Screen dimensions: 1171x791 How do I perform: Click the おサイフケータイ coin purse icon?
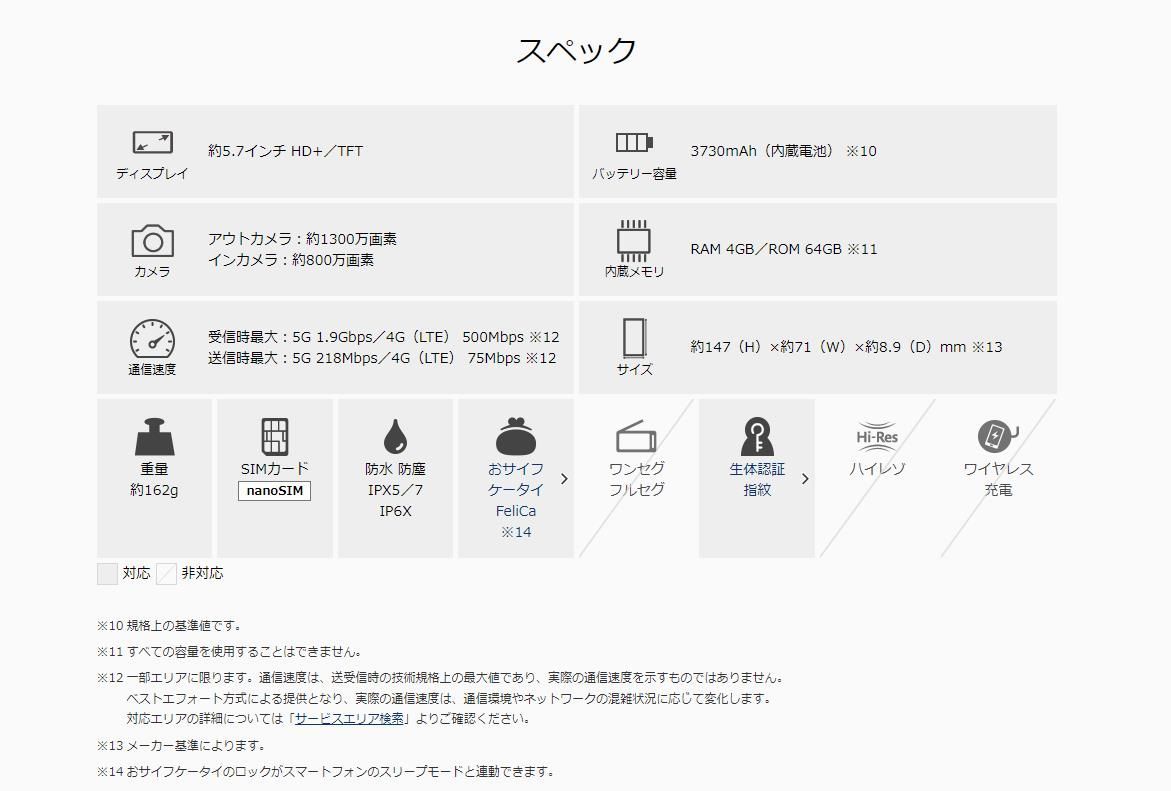(516, 439)
